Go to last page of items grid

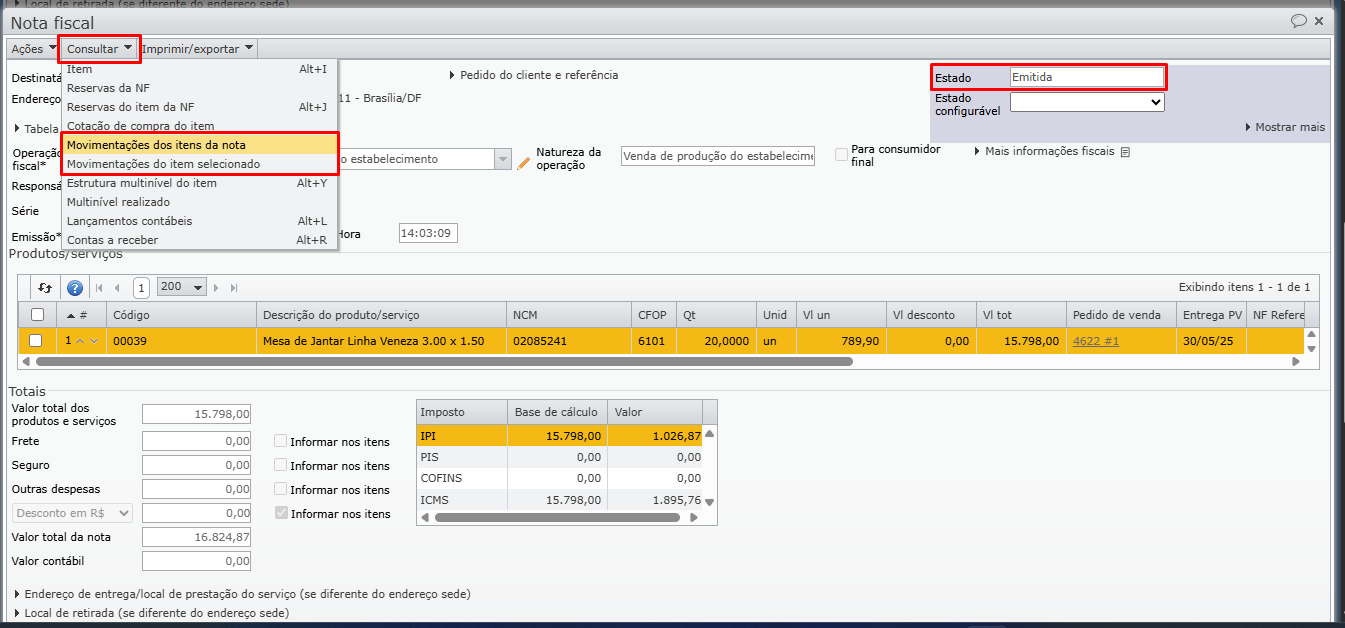pyautogui.click(x=234, y=287)
